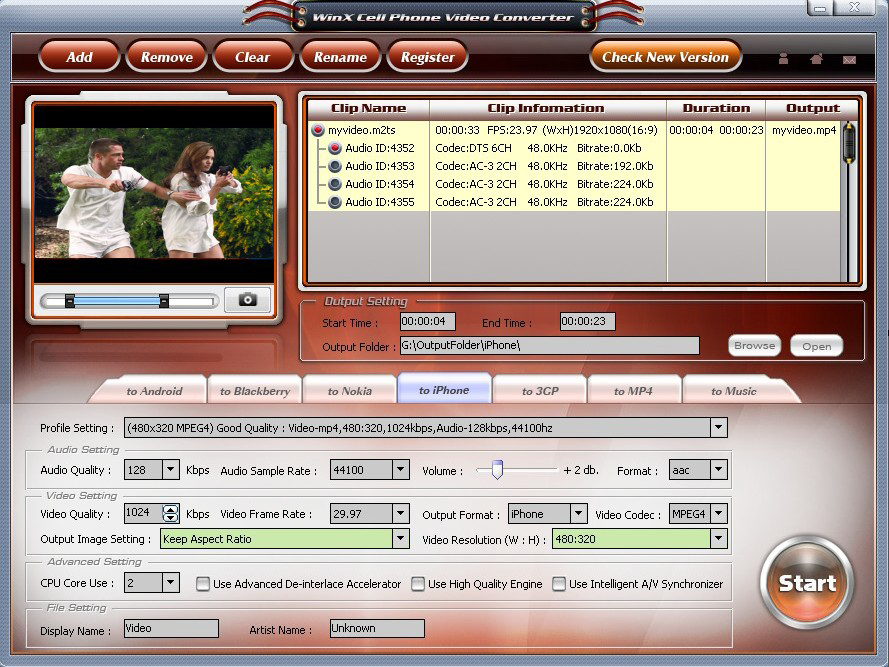The height and width of the screenshot is (667, 889).
Task: Click the Add button
Action: click(x=79, y=57)
